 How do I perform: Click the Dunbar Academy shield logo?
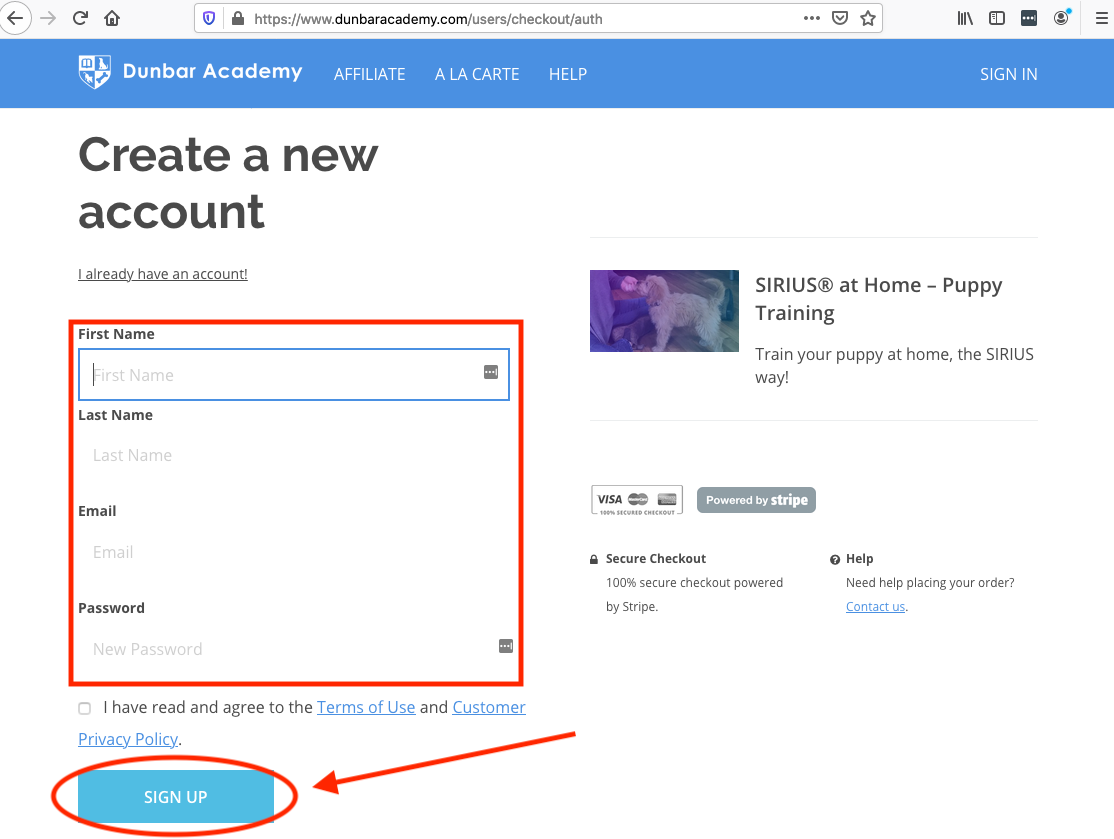click(x=94, y=72)
